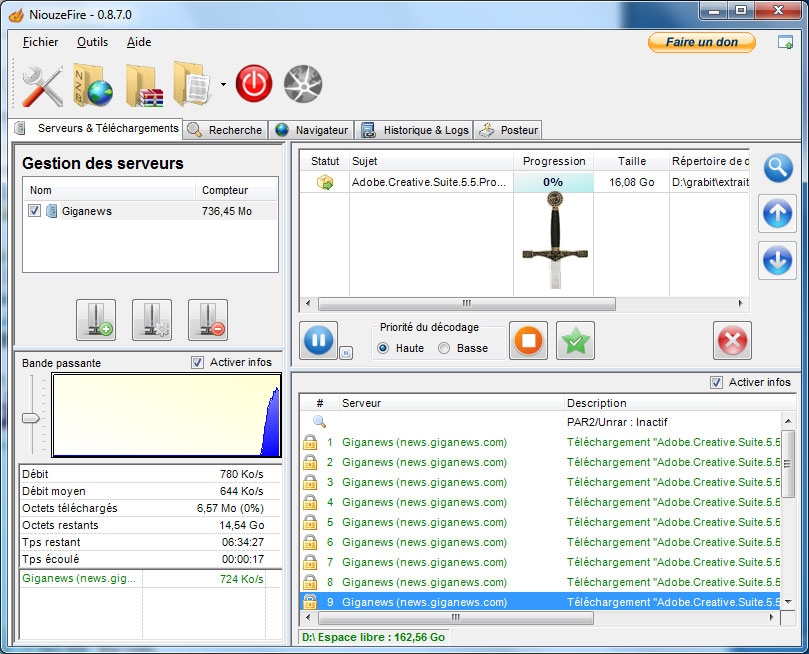This screenshot has height=654, width=809.
Task: Expand the dropdown arrow beside documents folder
Action: click(x=223, y=84)
